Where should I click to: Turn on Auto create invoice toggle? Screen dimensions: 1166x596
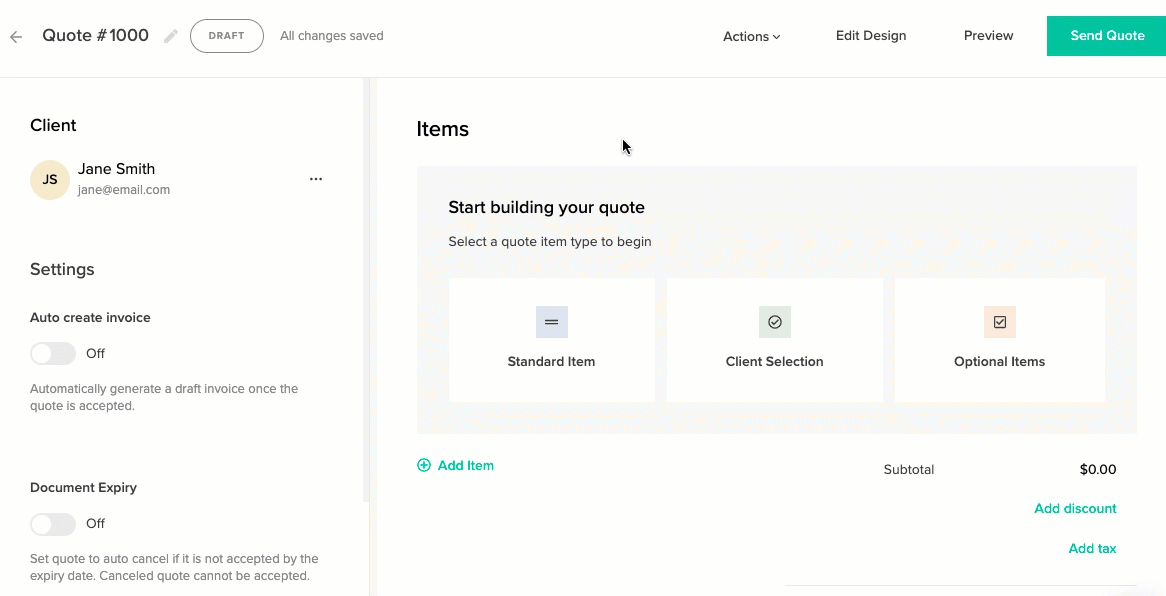pos(53,353)
